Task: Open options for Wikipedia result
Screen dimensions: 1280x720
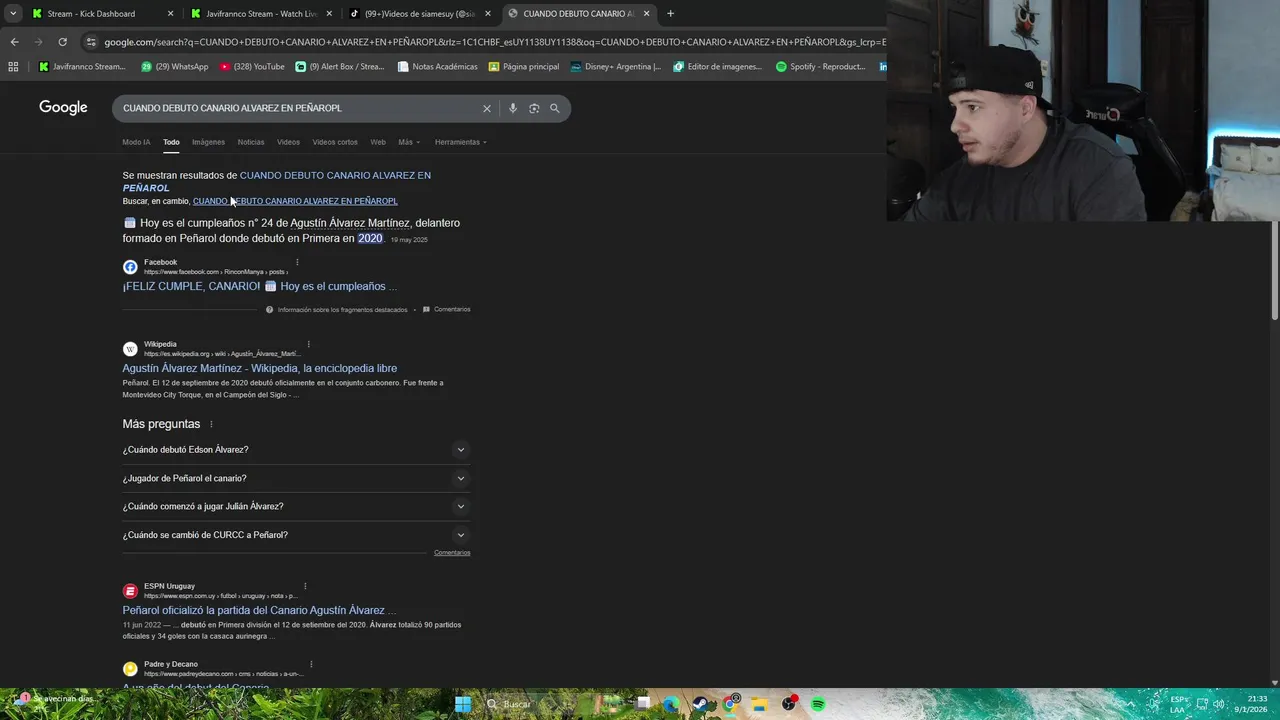Action: click(308, 344)
